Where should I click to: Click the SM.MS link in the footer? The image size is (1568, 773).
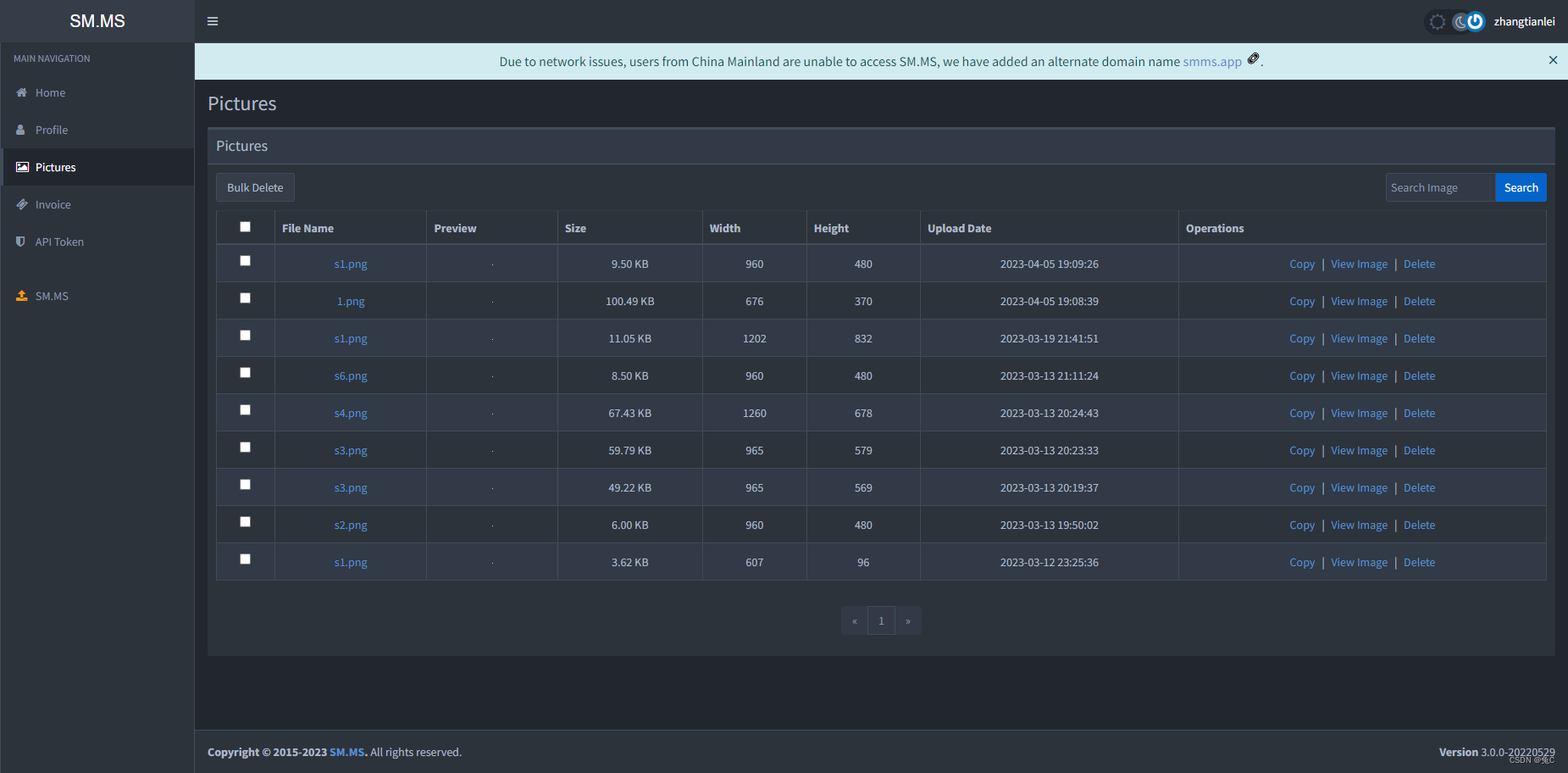347,753
